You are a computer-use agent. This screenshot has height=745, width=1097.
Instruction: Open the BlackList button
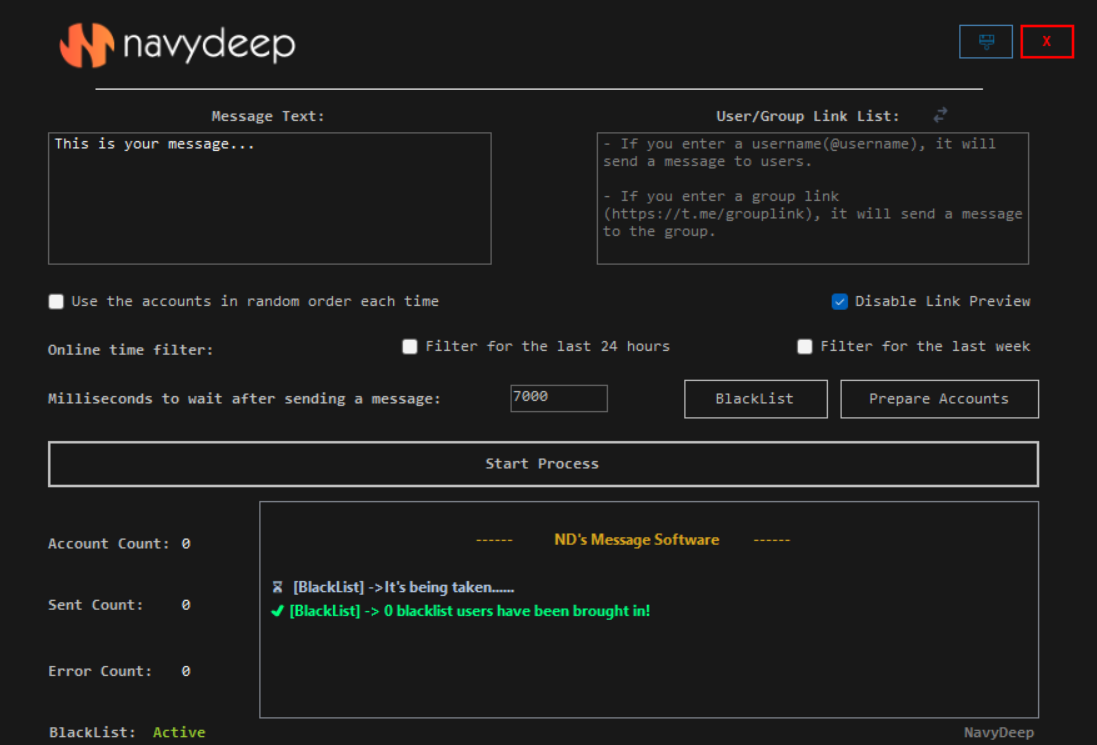point(756,399)
